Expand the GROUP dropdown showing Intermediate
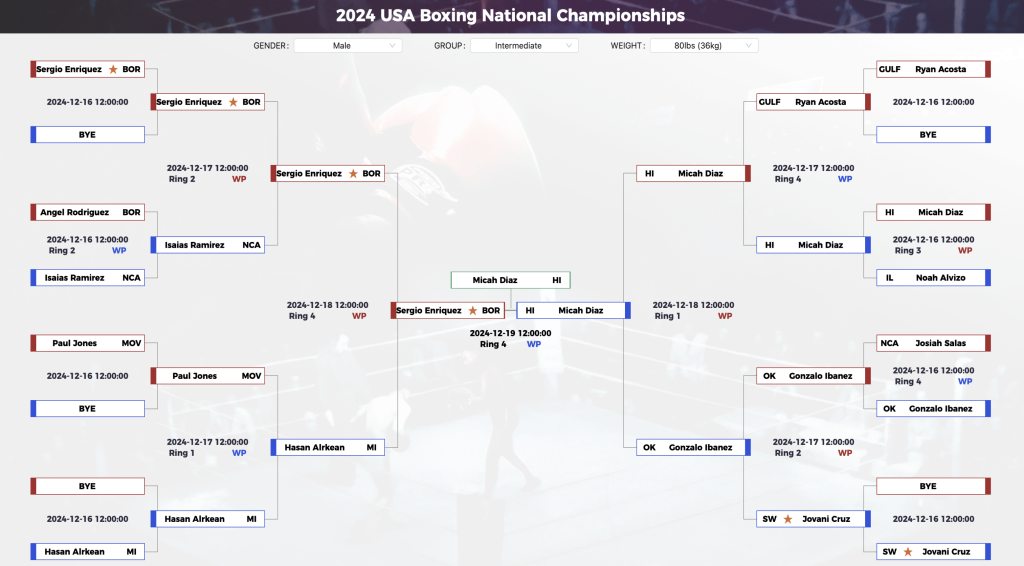The image size is (1024, 566). (x=524, y=46)
